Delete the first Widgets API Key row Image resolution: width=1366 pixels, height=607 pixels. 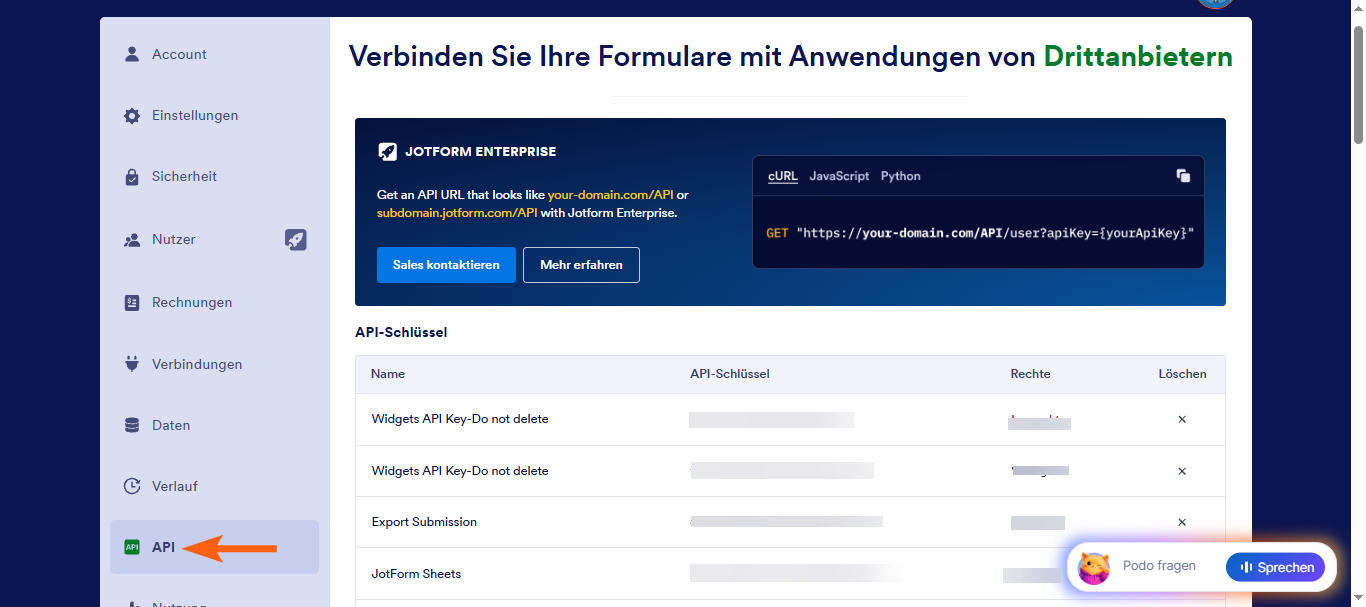point(1182,419)
